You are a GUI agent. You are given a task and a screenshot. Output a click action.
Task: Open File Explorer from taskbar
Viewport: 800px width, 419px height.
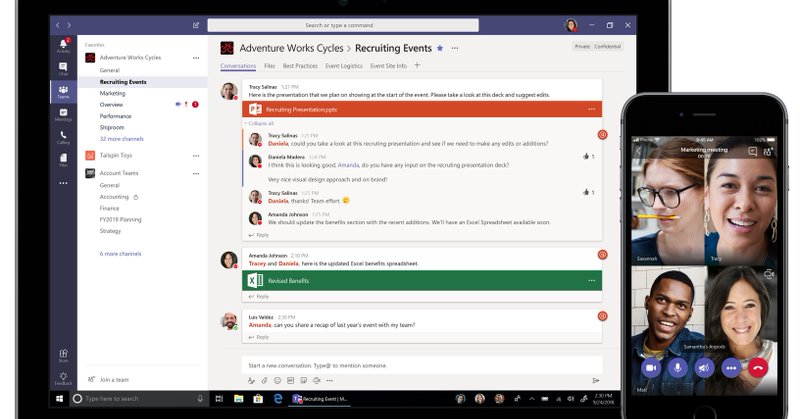(x=238, y=399)
